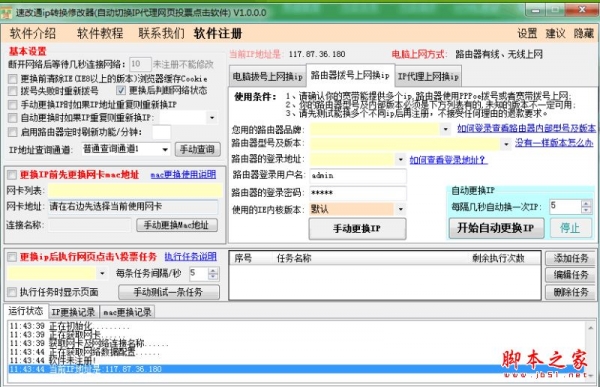
Task: Click the 连接名称 text field
Action: [x=90, y=225]
